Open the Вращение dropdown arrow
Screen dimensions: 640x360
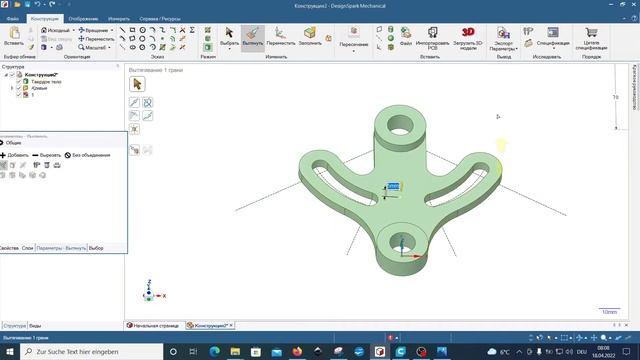pos(112,30)
